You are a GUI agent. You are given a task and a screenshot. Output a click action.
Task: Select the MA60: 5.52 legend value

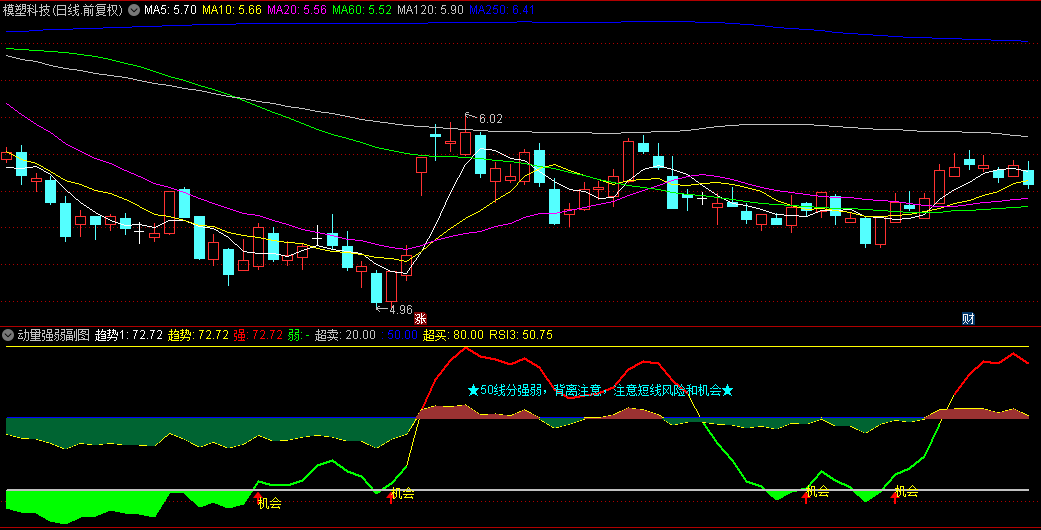tap(362, 10)
